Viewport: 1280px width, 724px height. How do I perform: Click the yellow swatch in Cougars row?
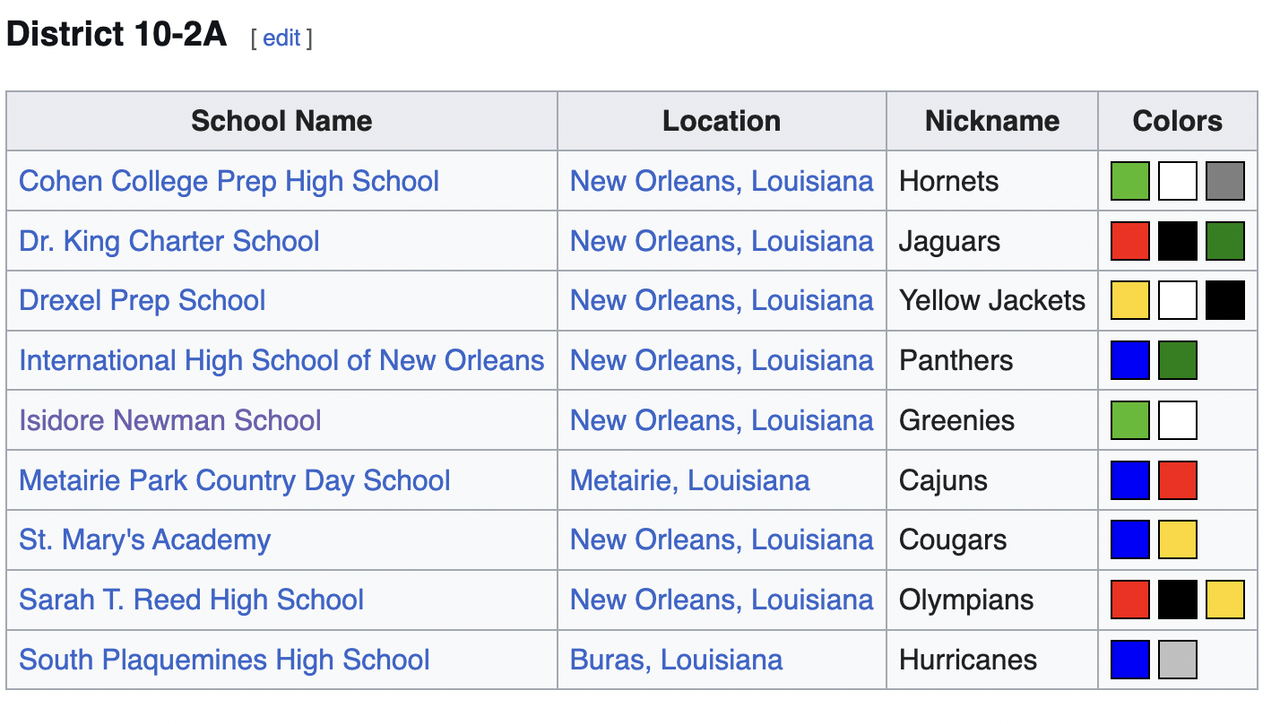click(1178, 541)
